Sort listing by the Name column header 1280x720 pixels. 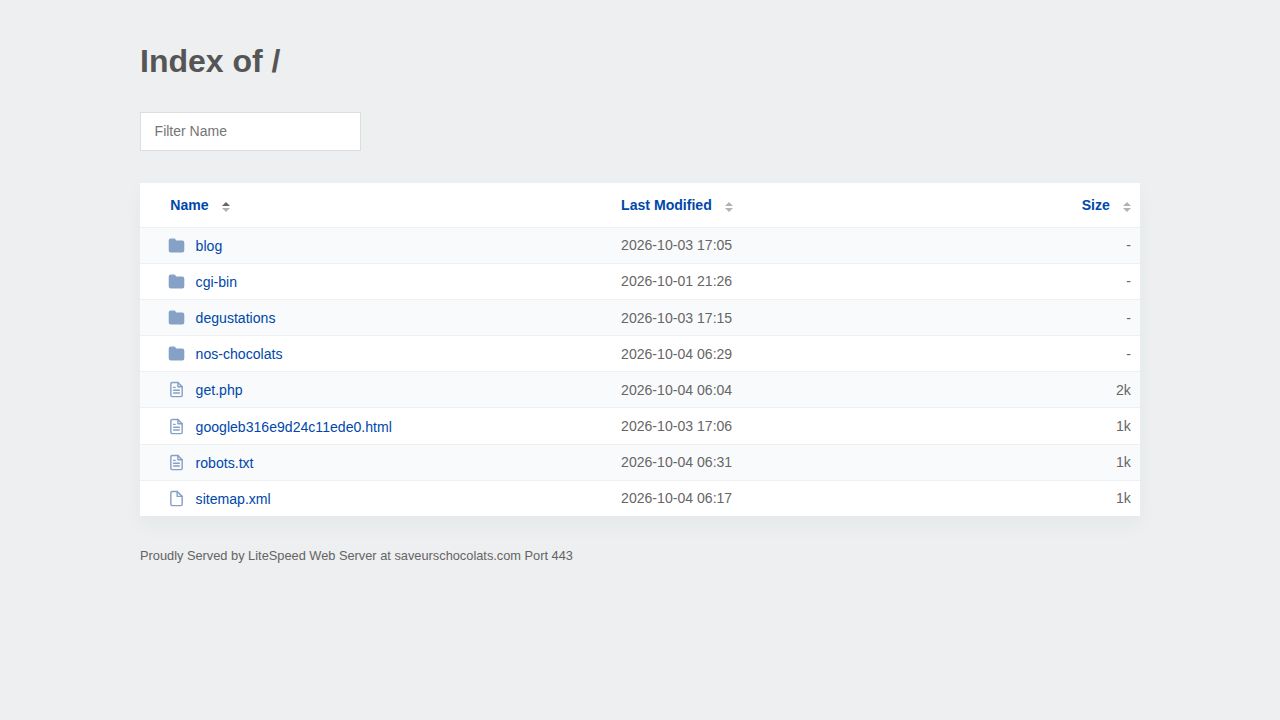coord(189,205)
